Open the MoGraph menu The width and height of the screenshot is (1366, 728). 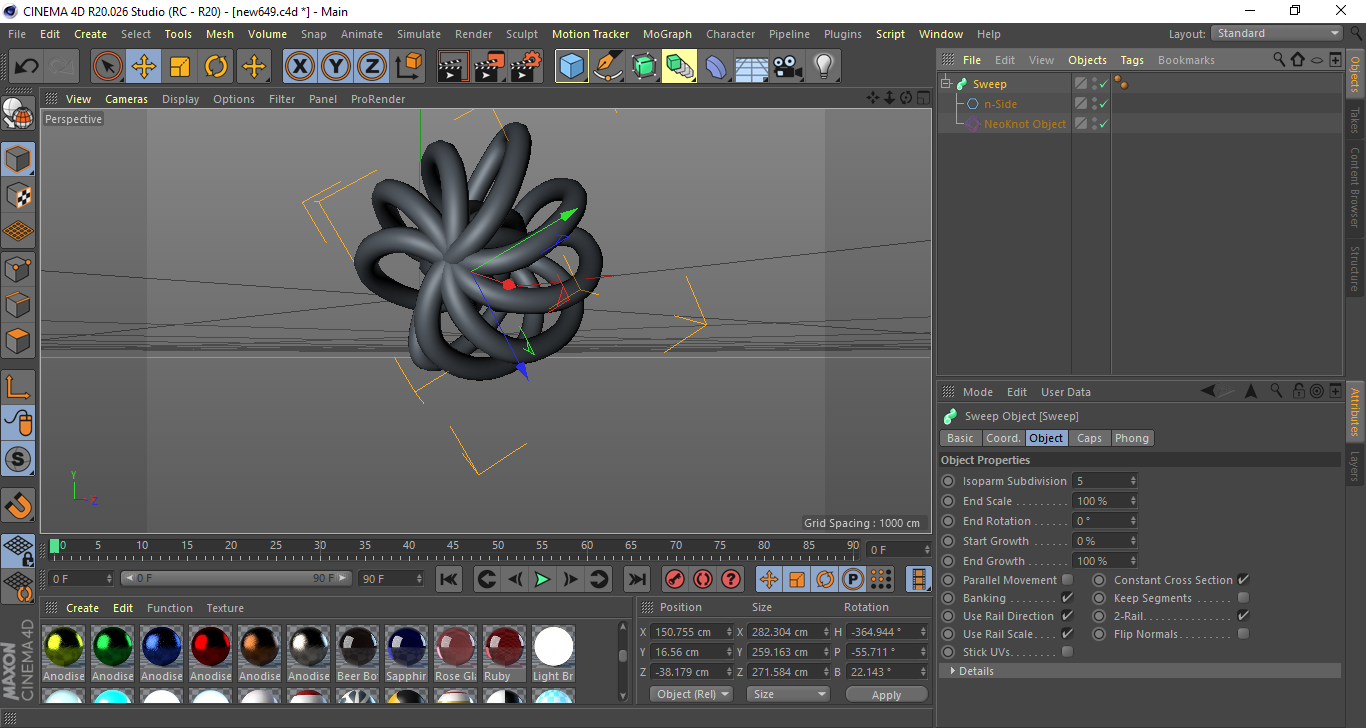click(667, 34)
